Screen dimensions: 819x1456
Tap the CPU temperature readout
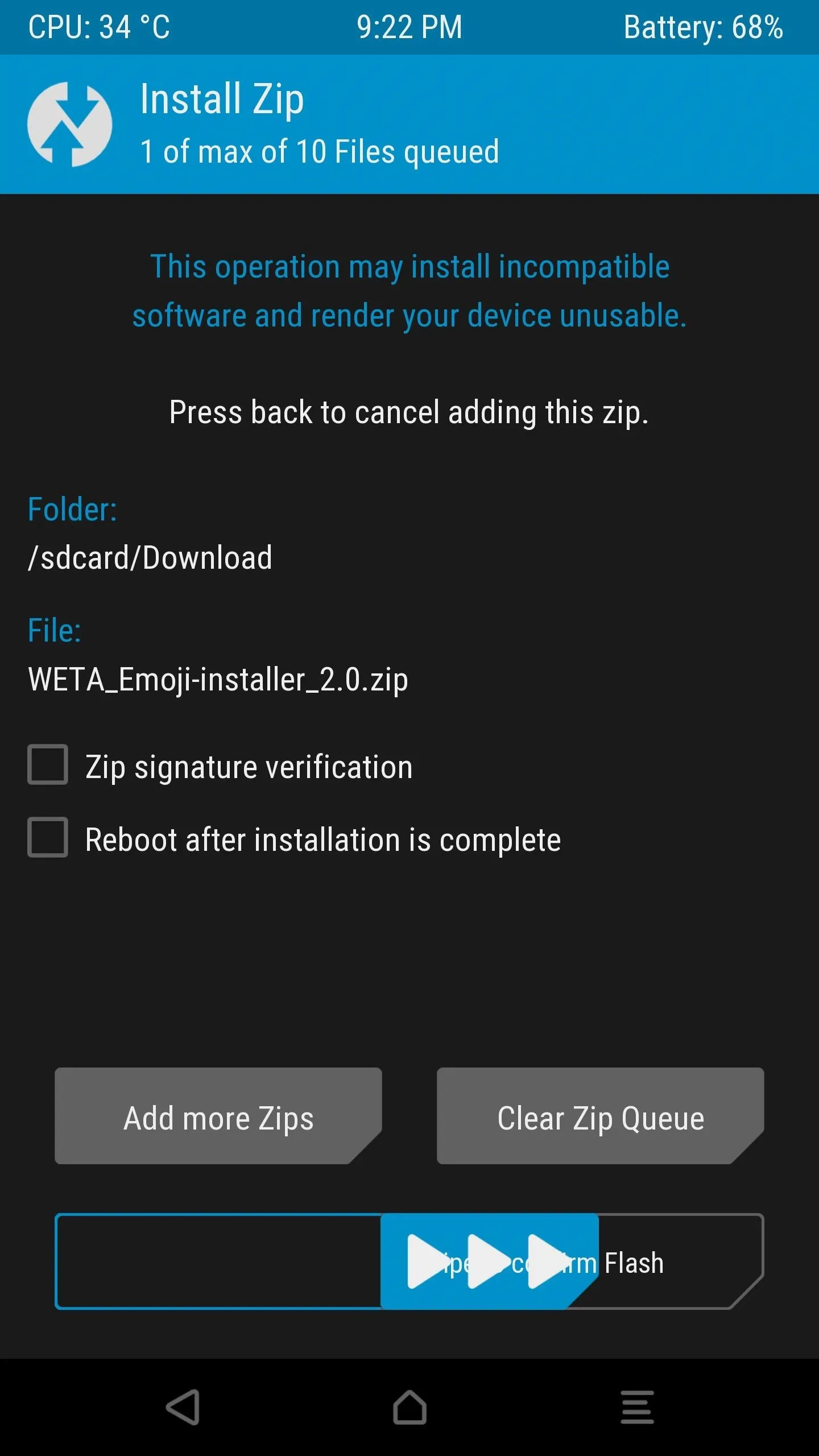[x=99, y=27]
